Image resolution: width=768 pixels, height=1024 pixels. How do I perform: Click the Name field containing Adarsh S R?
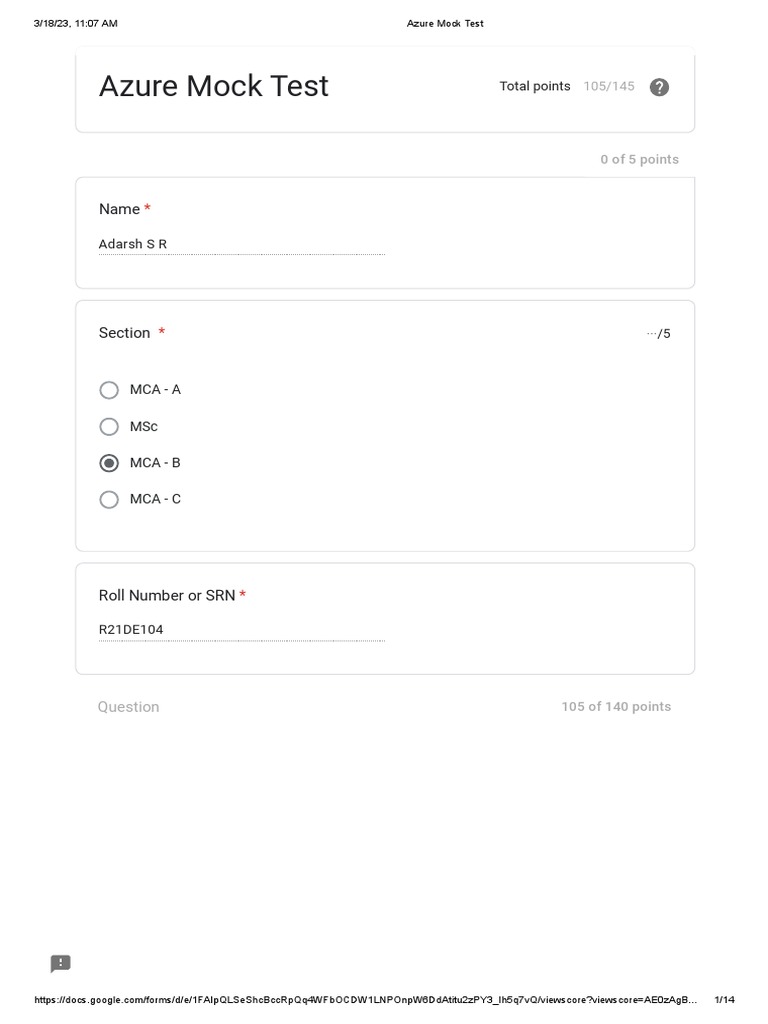tap(241, 244)
